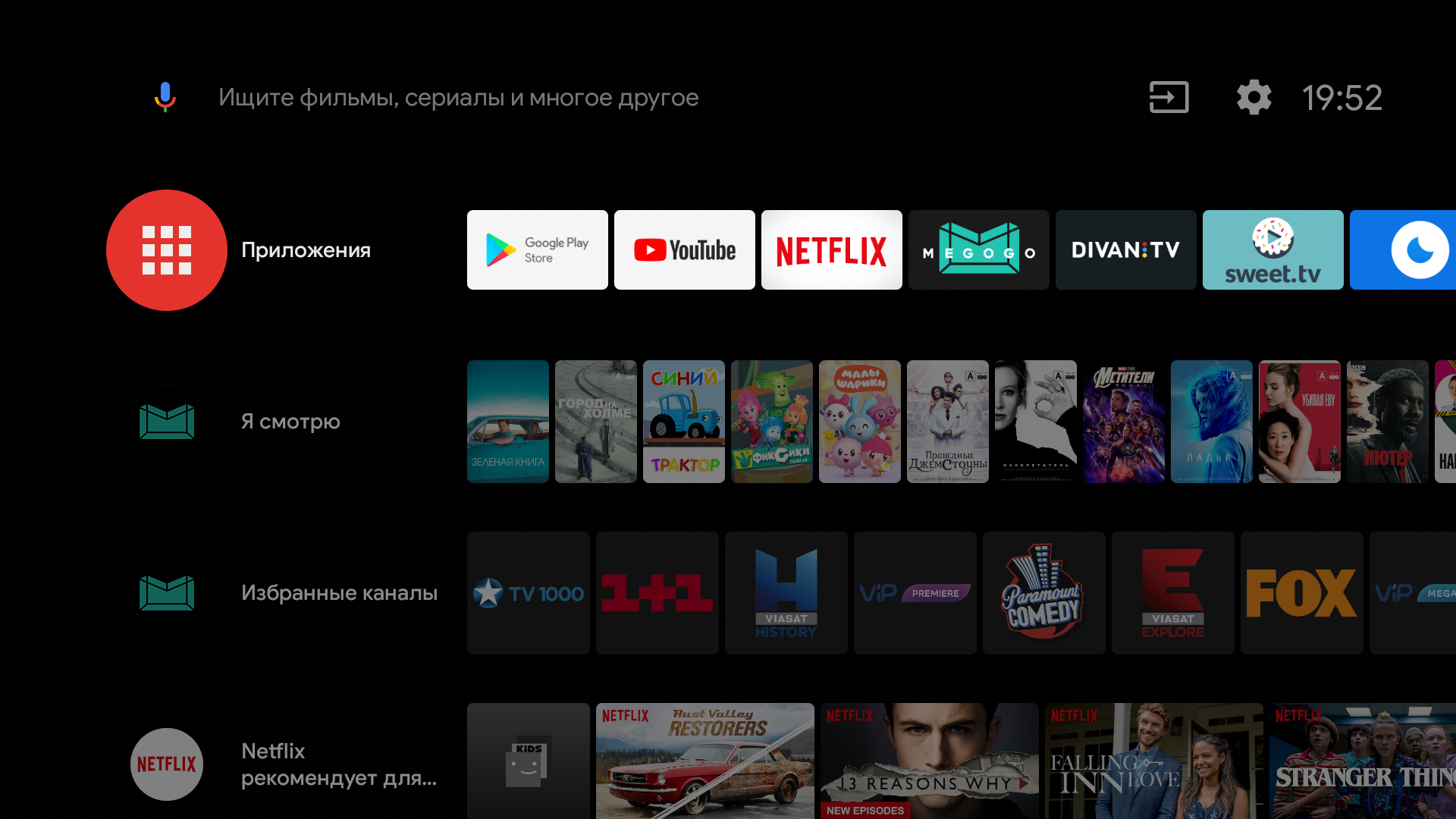Activate the voice search microphone icon
This screenshot has width=1456, height=819.
[165, 97]
